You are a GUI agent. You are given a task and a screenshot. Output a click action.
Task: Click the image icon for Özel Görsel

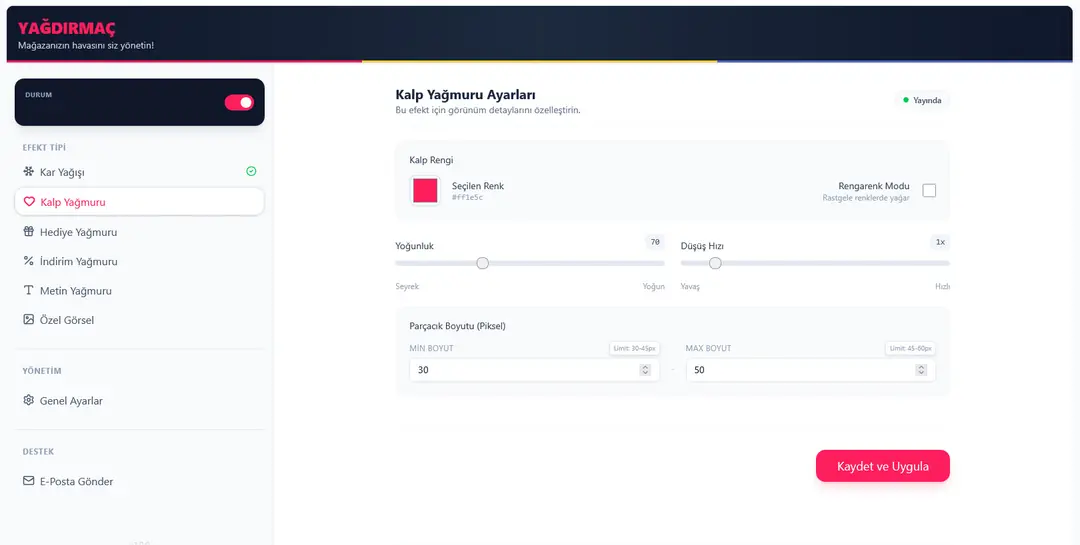pos(29,320)
